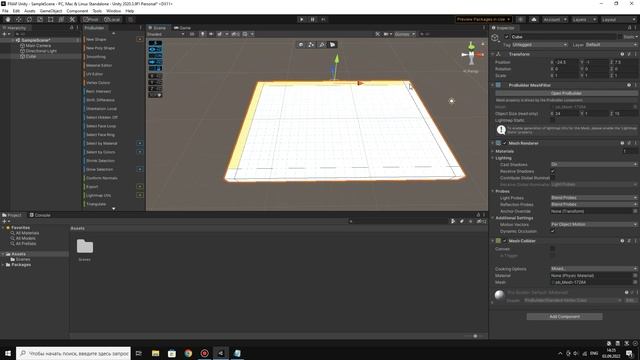This screenshot has width=640, height=360.
Task: Select Directional Light in Hierarchy
Action: pyautogui.click(x=41, y=51)
